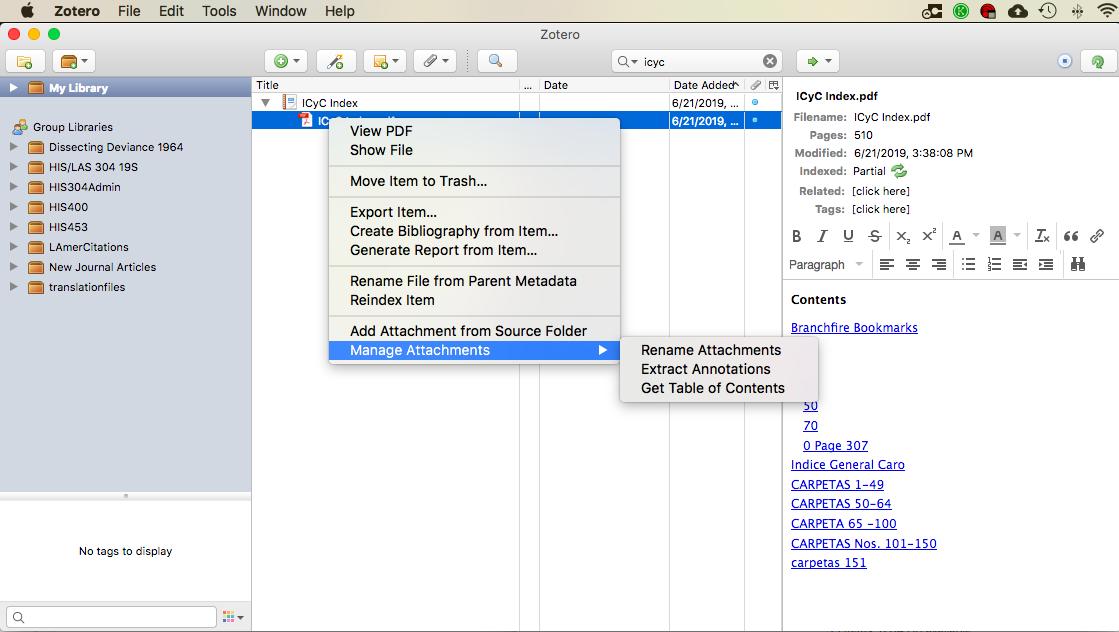Screen dimensions: 1119x632
Task: Open the Locate green arrow dropdown
Action: (x=818, y=61)
